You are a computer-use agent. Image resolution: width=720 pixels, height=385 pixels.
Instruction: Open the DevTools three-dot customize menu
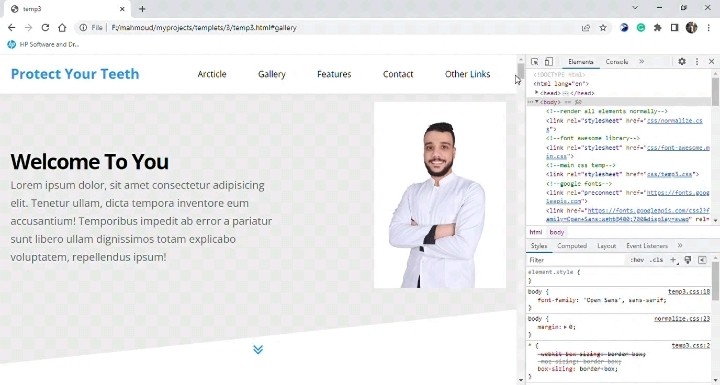click(697, 62)
